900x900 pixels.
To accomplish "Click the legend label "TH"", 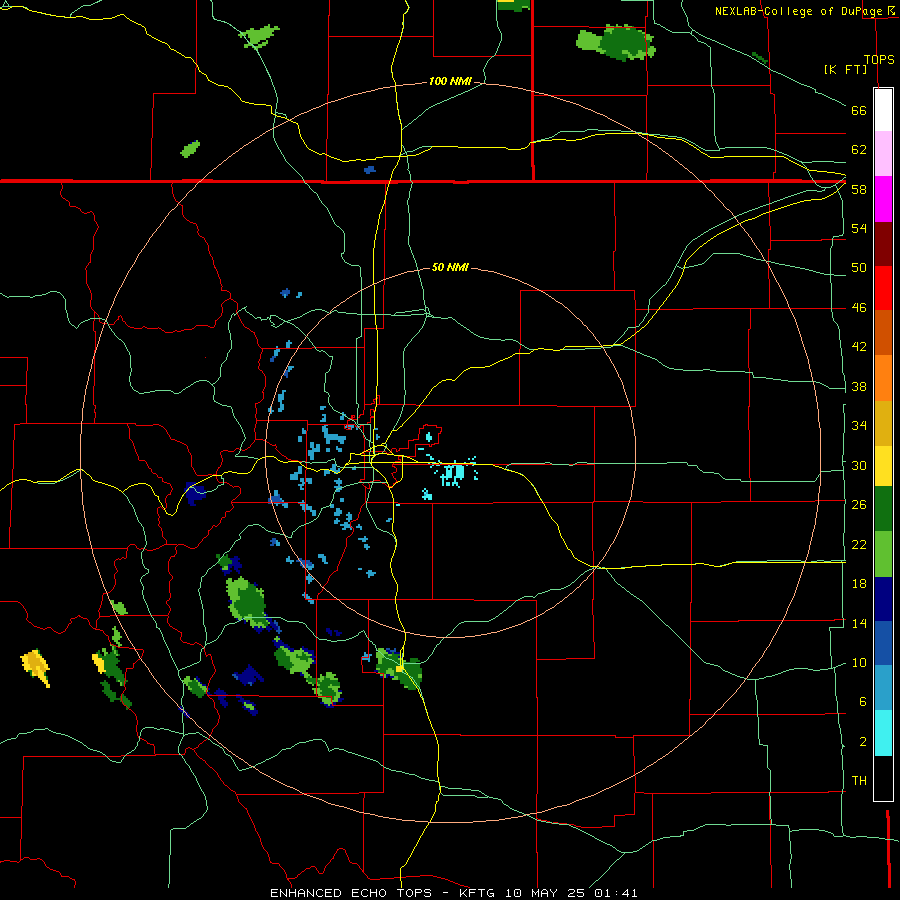I will [x=859, y=780].
